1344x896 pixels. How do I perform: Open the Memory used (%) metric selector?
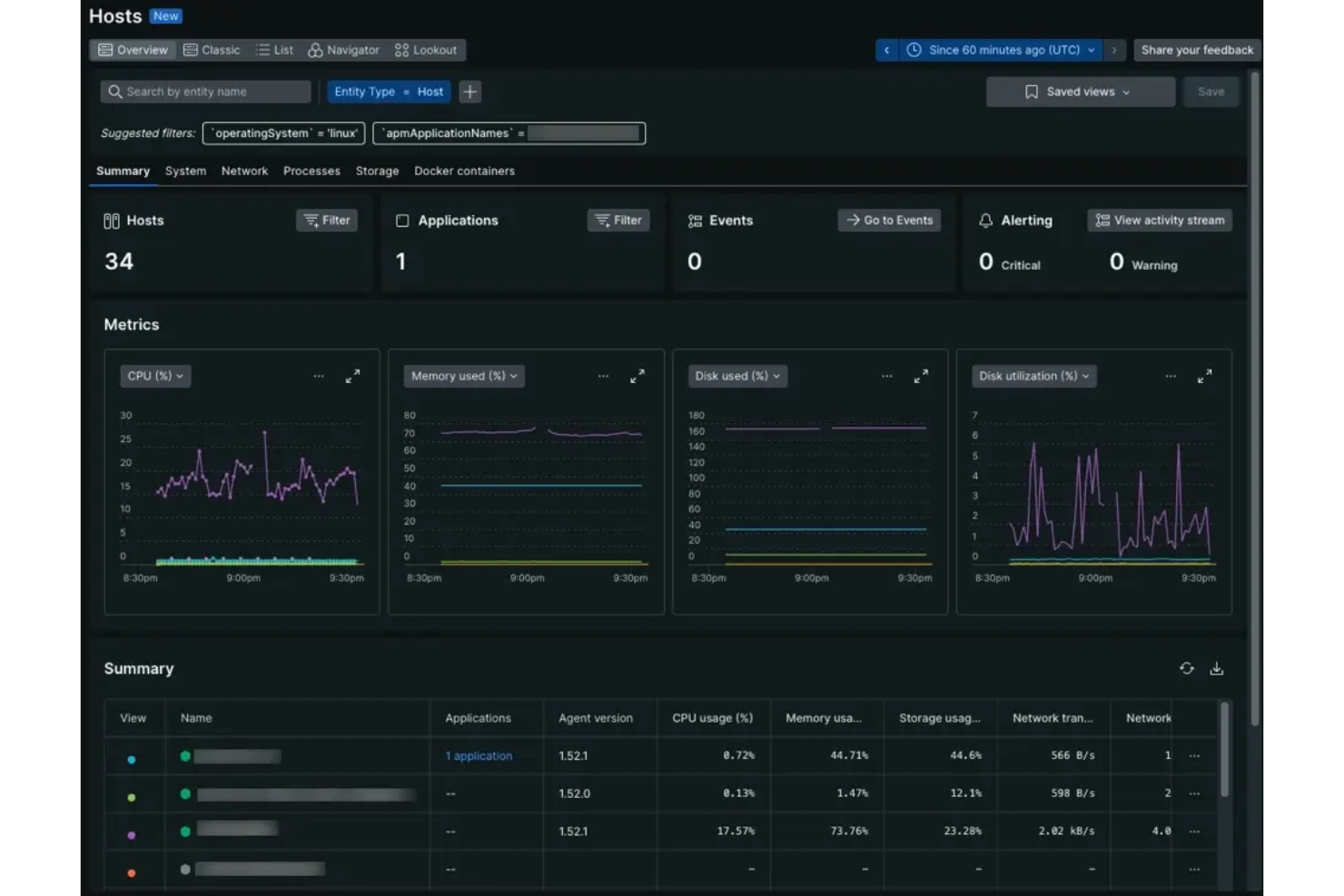point(463,376)
